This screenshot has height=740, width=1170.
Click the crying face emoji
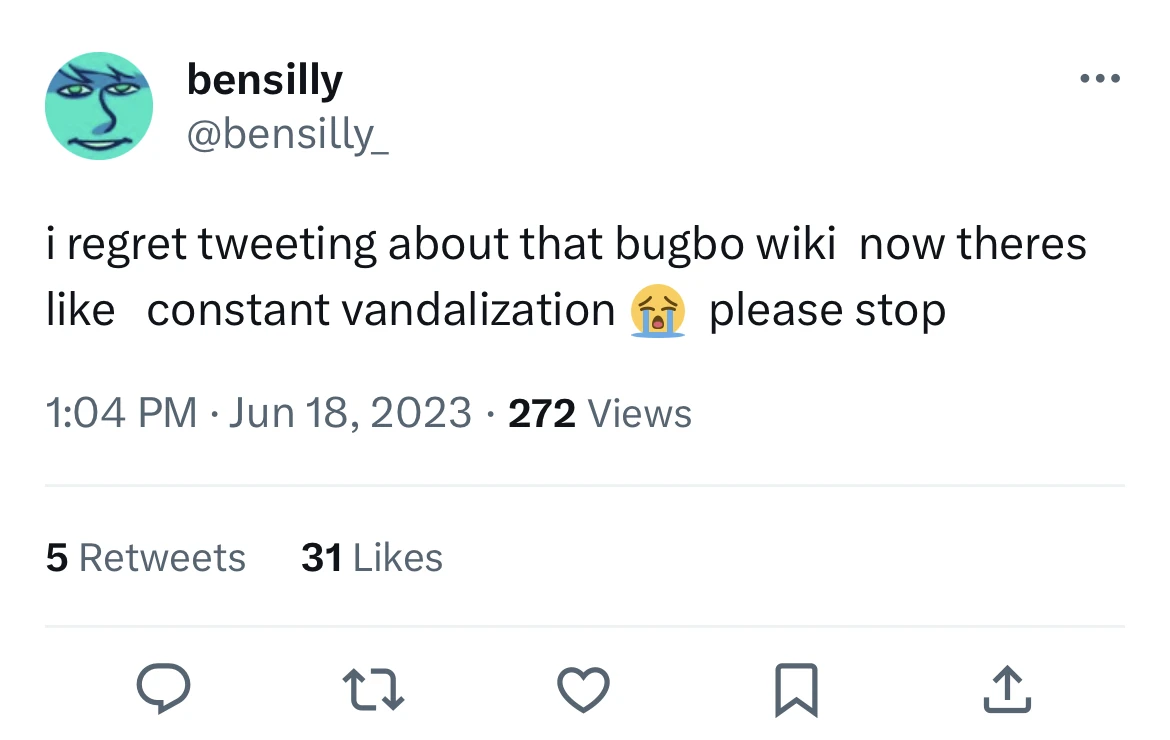[x=658, y=311]
